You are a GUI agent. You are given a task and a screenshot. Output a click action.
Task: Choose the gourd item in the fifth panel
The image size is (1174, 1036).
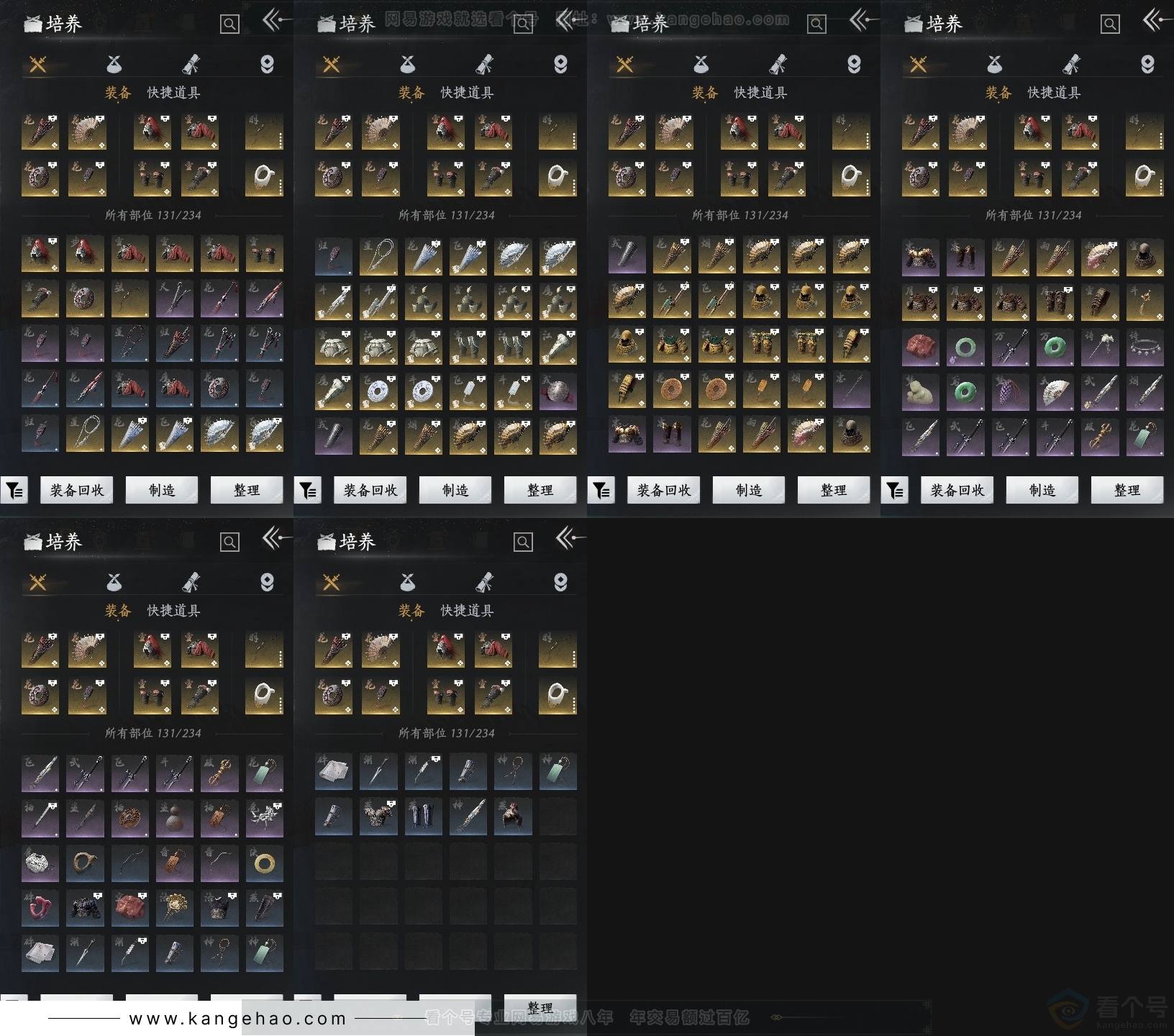pos(174,818)
